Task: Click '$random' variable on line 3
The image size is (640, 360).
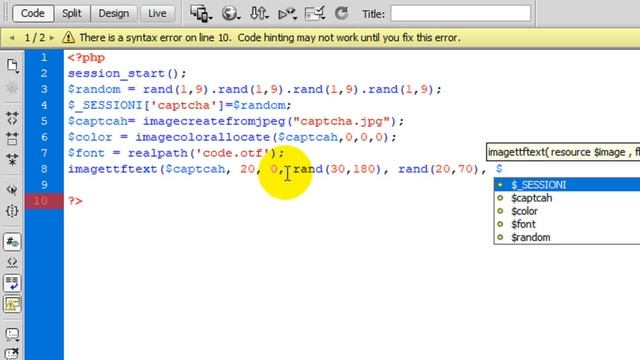Action: [x=94, y=89]
